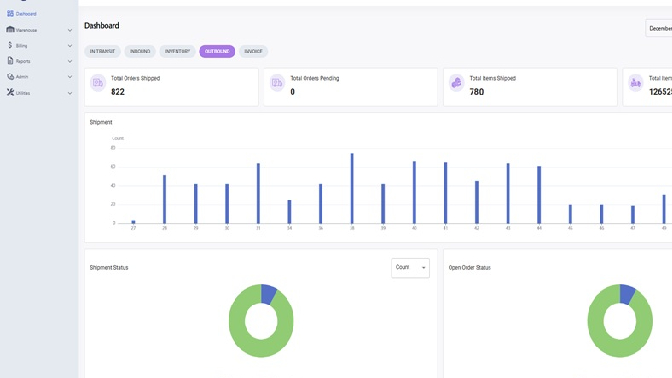Expand the Reports menu chevron

tap(70, 61)
